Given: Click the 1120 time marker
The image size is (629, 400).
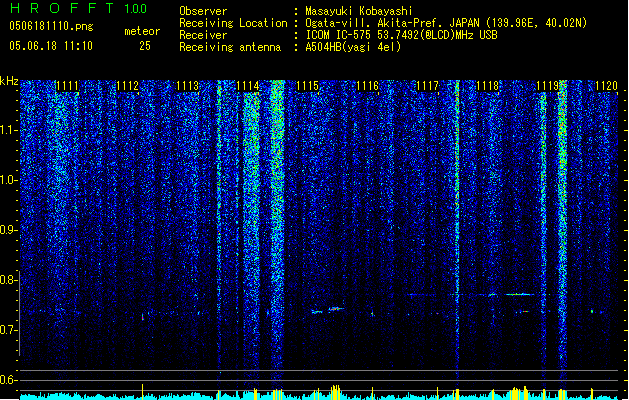Looking at the screenshot, I should (x=606, y=86).
